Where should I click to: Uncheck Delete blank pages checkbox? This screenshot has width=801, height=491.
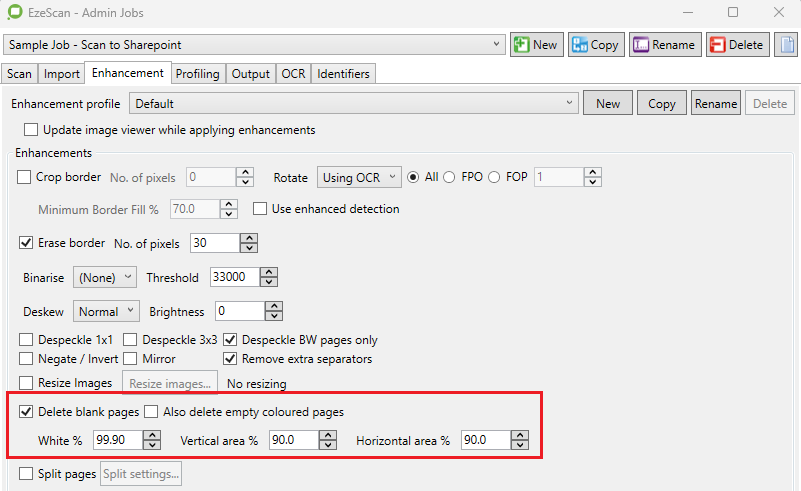tap(26, 412)
